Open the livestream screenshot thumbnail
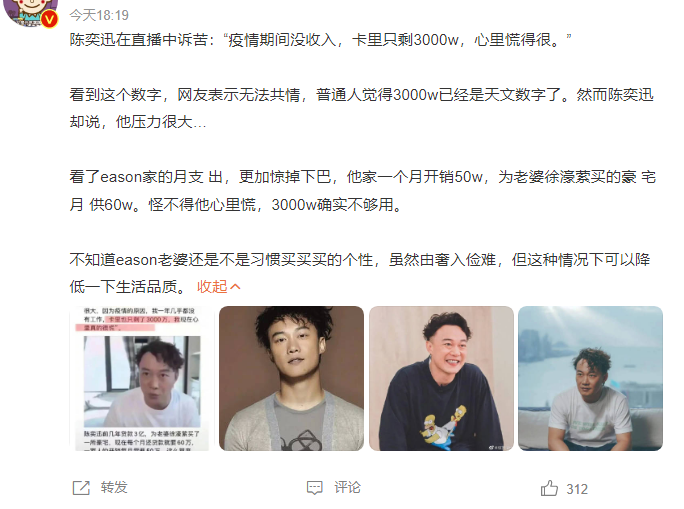 click(142, 378)
